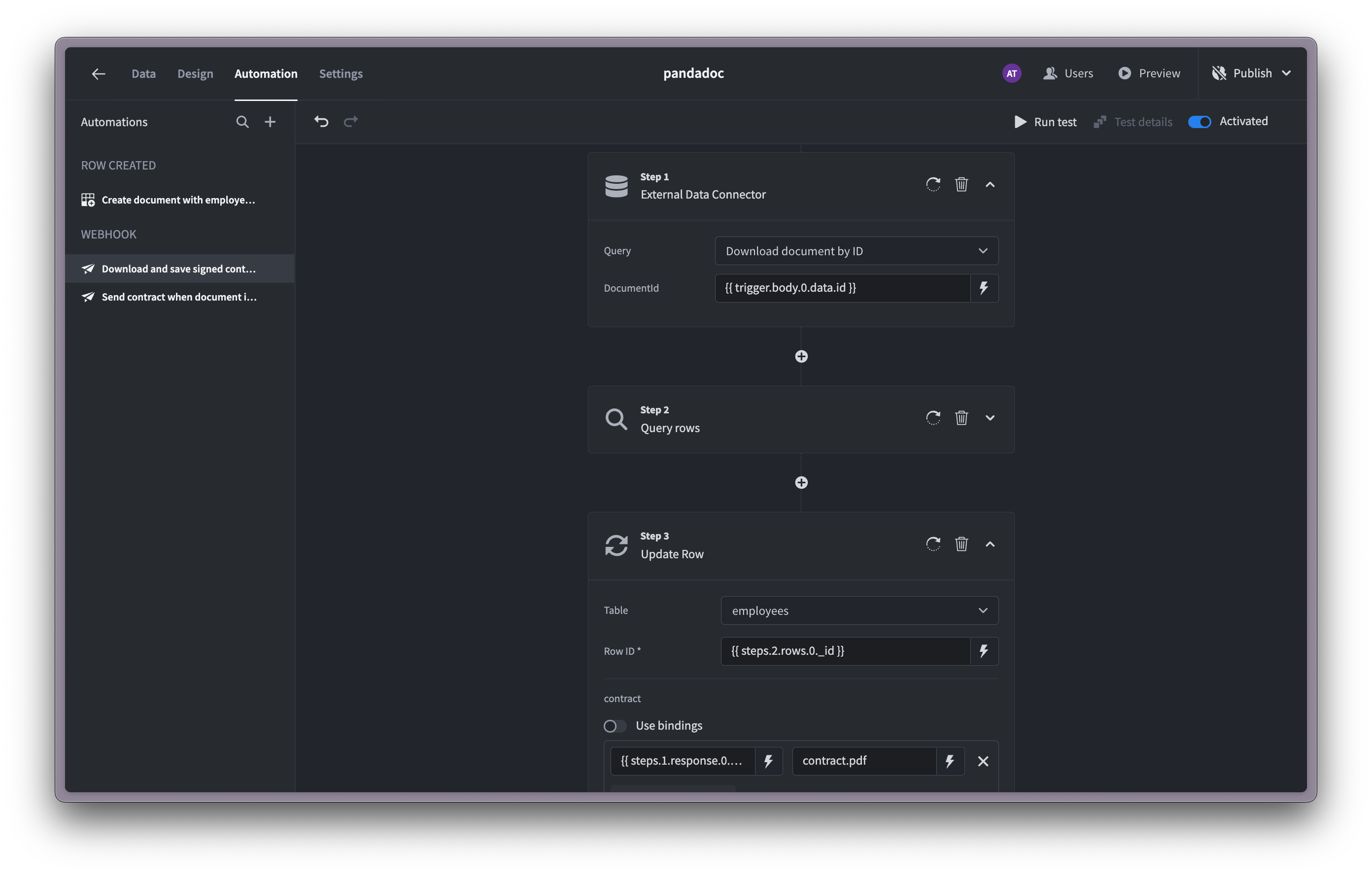Delete the External Data Connector step

click(961, 184)
